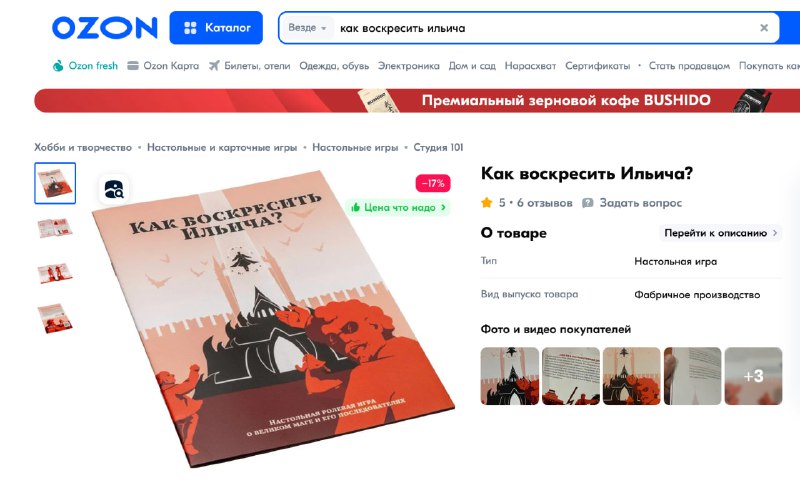Open Ozon Карта menu item

coord(163,66)
